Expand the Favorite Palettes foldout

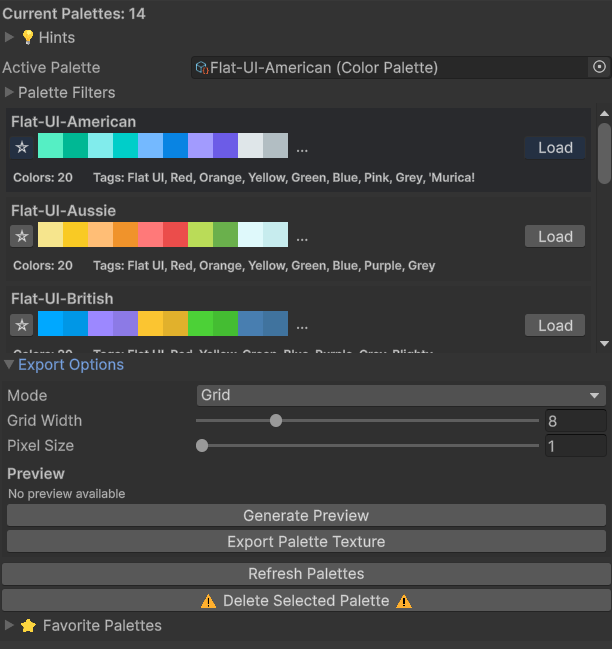(x=9, y=625)
